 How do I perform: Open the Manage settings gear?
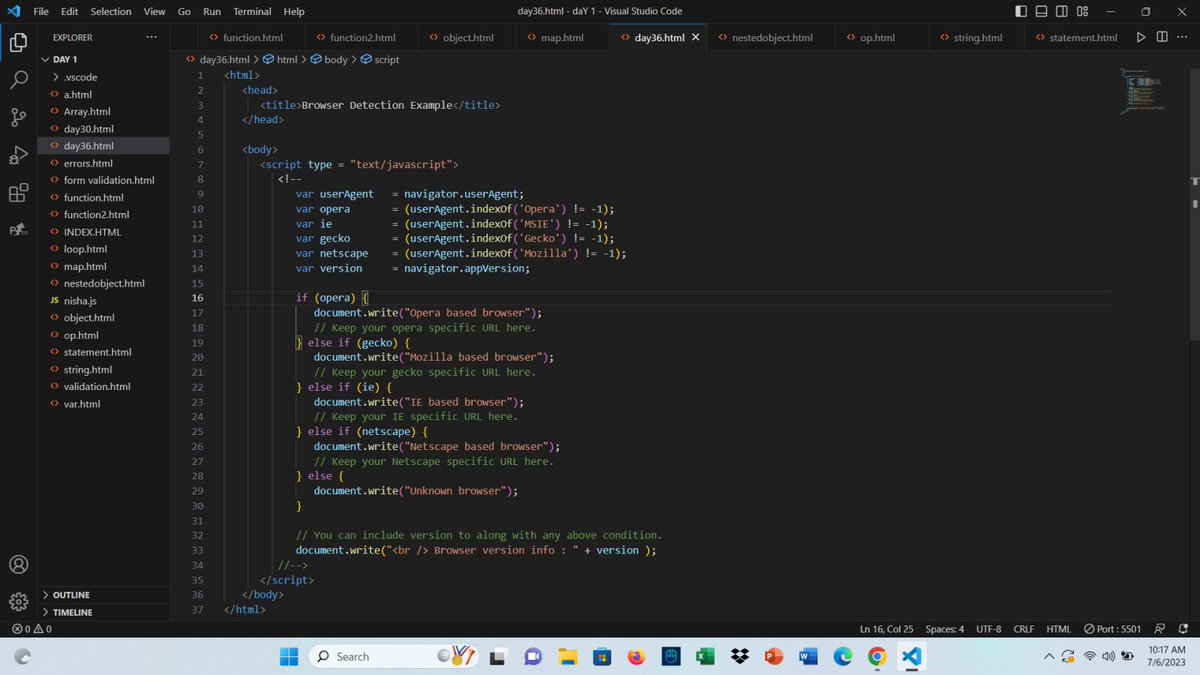[x=18, y=601]
